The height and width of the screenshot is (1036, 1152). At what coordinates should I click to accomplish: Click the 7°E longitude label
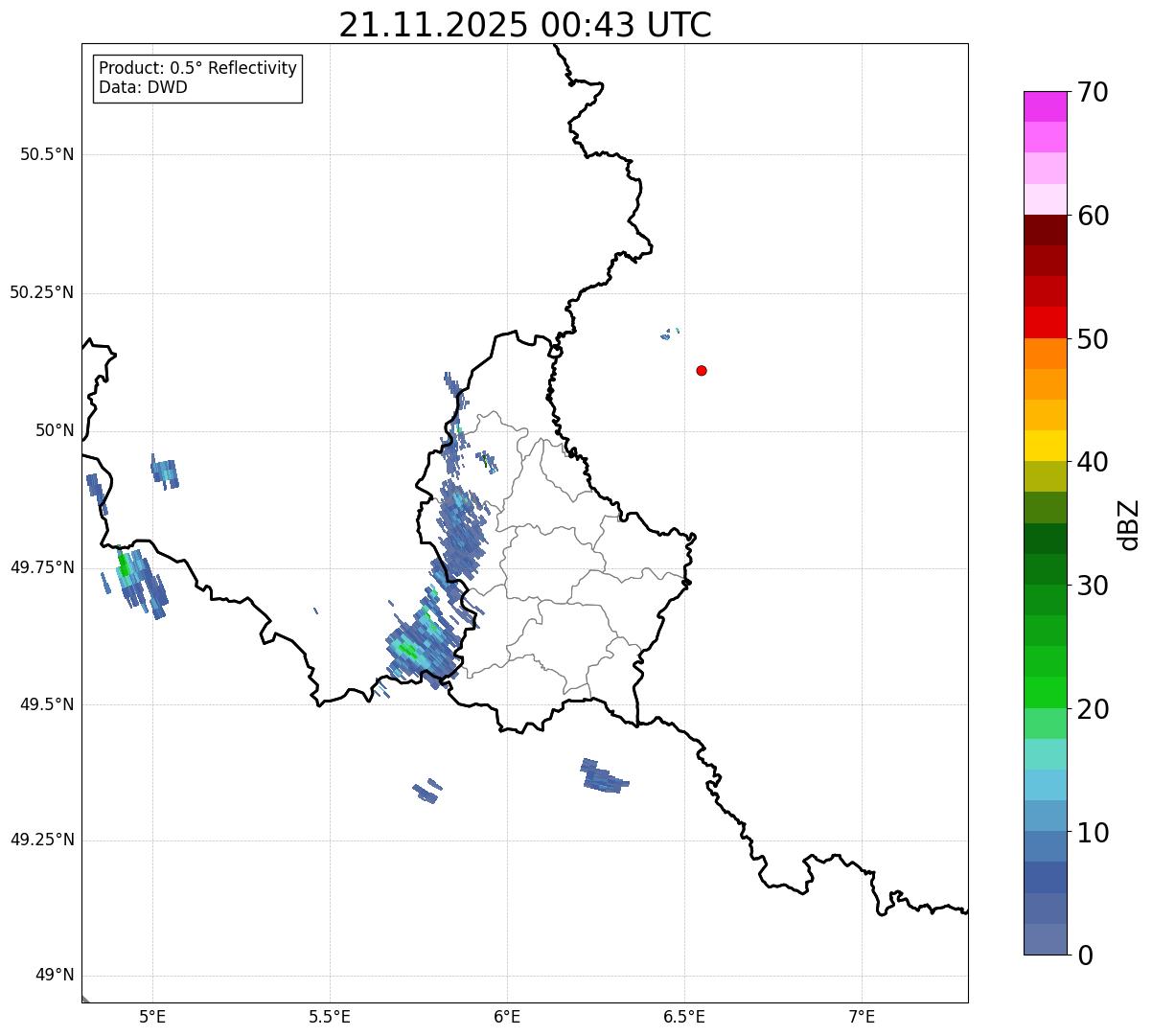click(x=862, y=1016)
